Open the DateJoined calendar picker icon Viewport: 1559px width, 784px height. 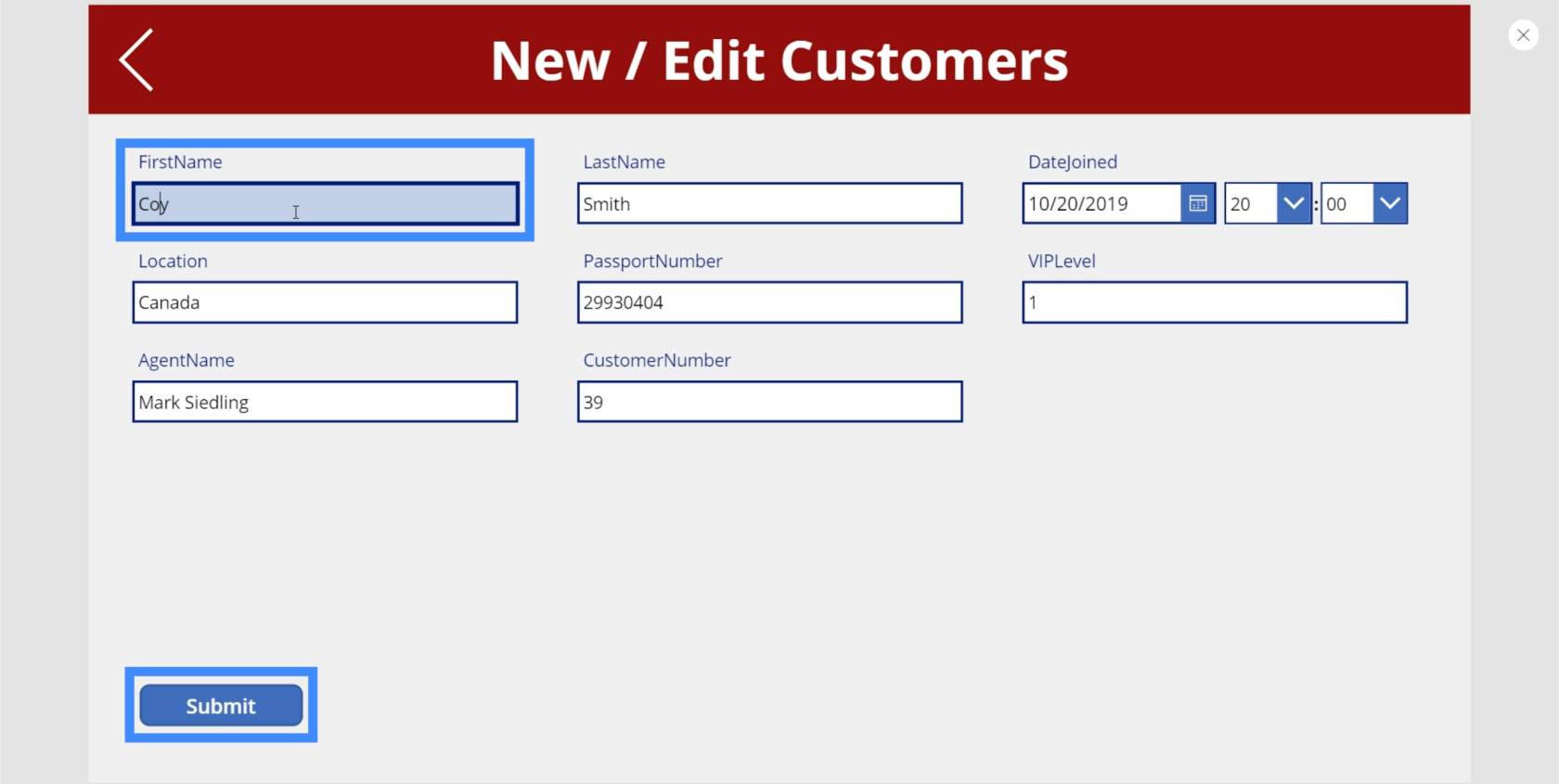coord(1197,204)
